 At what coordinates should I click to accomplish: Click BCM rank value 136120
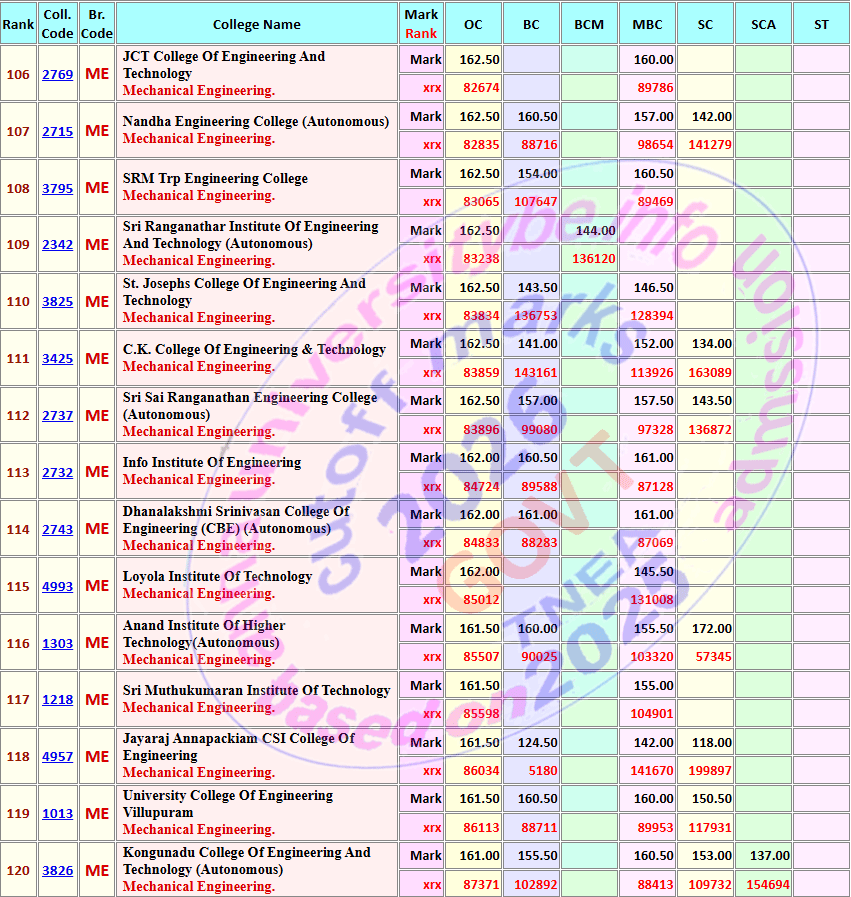[x=594, y=259]
